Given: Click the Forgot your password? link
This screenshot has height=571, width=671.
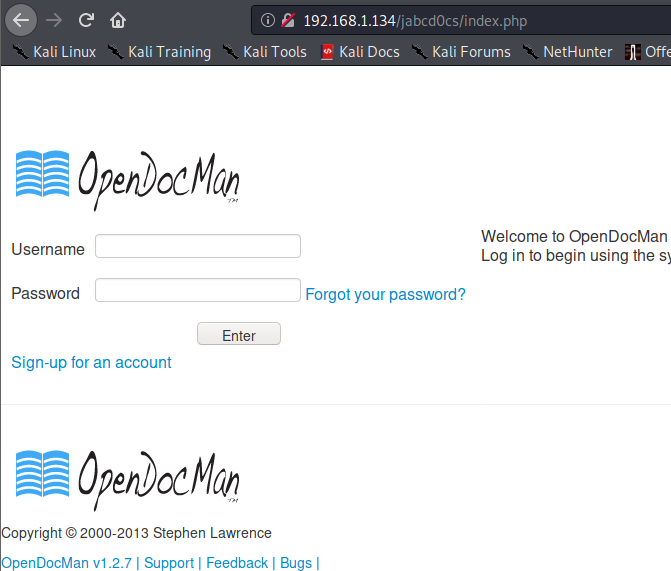Looking at the screenshot, I should pyautogui.click(x=386, y=294).
